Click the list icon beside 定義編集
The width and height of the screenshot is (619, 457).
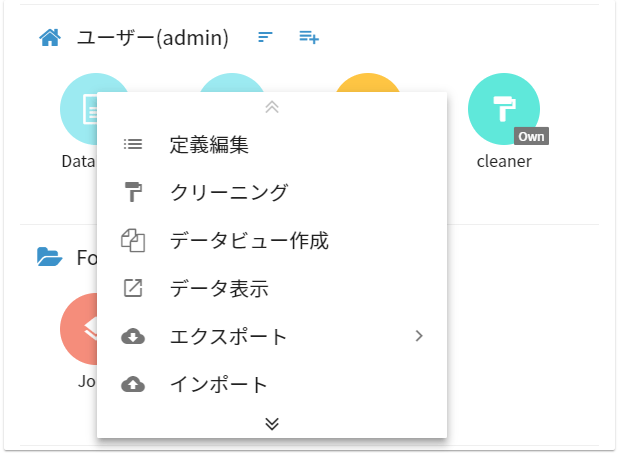pos(133,144)
